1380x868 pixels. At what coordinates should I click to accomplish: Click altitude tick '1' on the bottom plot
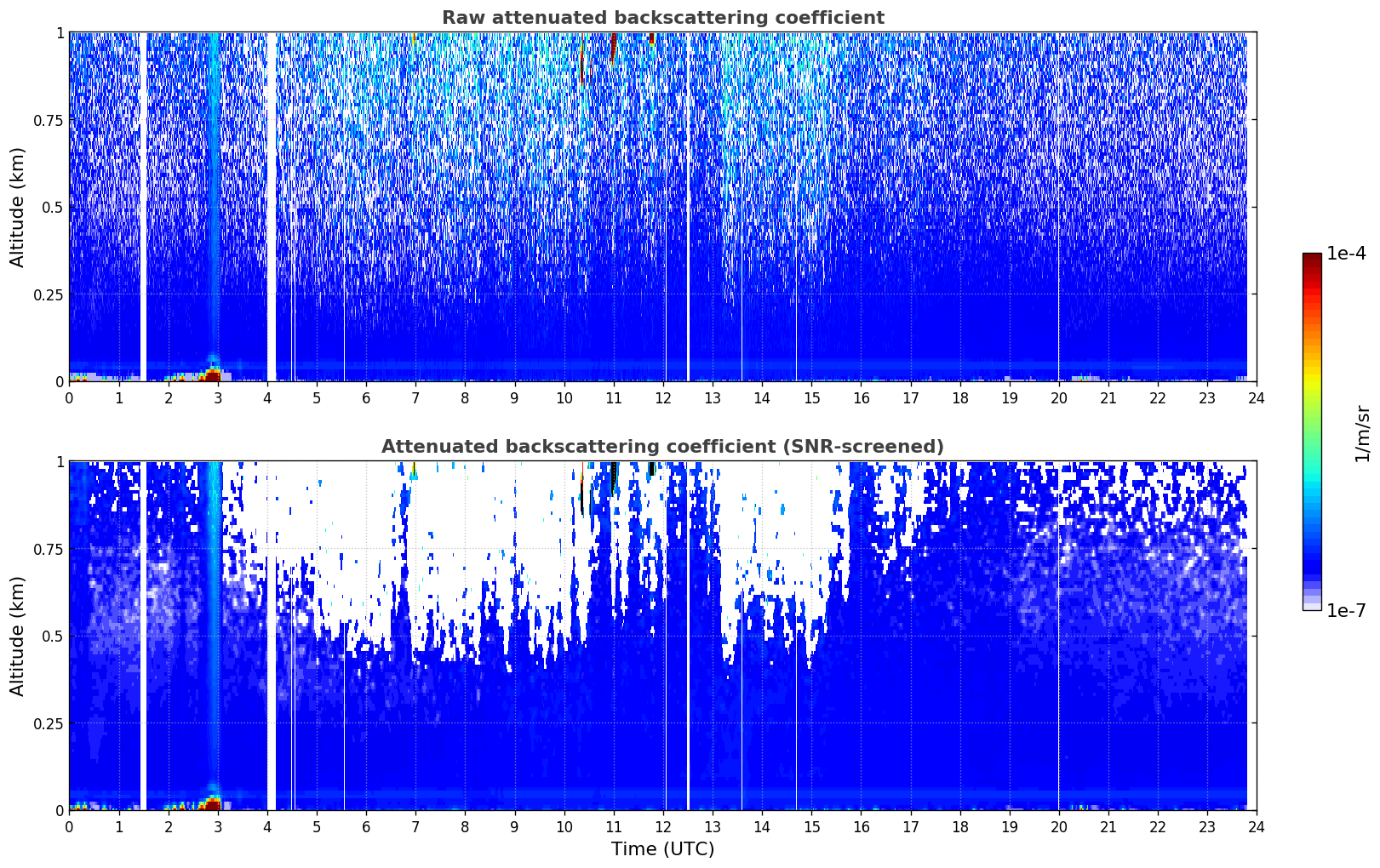(x=60, y=461)
